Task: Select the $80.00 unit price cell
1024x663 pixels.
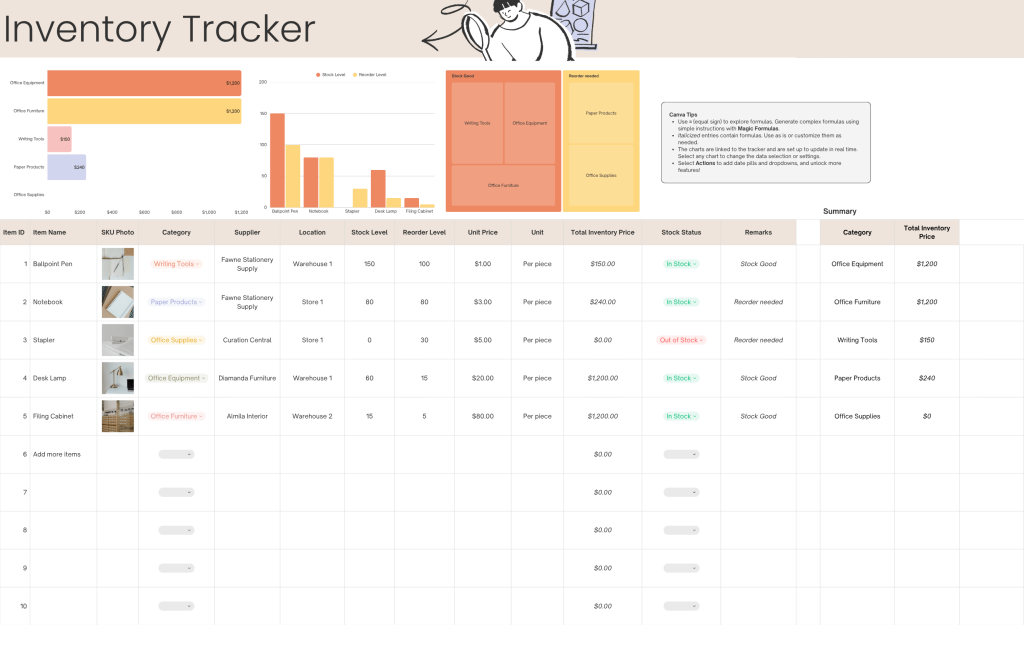Action: click(x=483, y=416)
